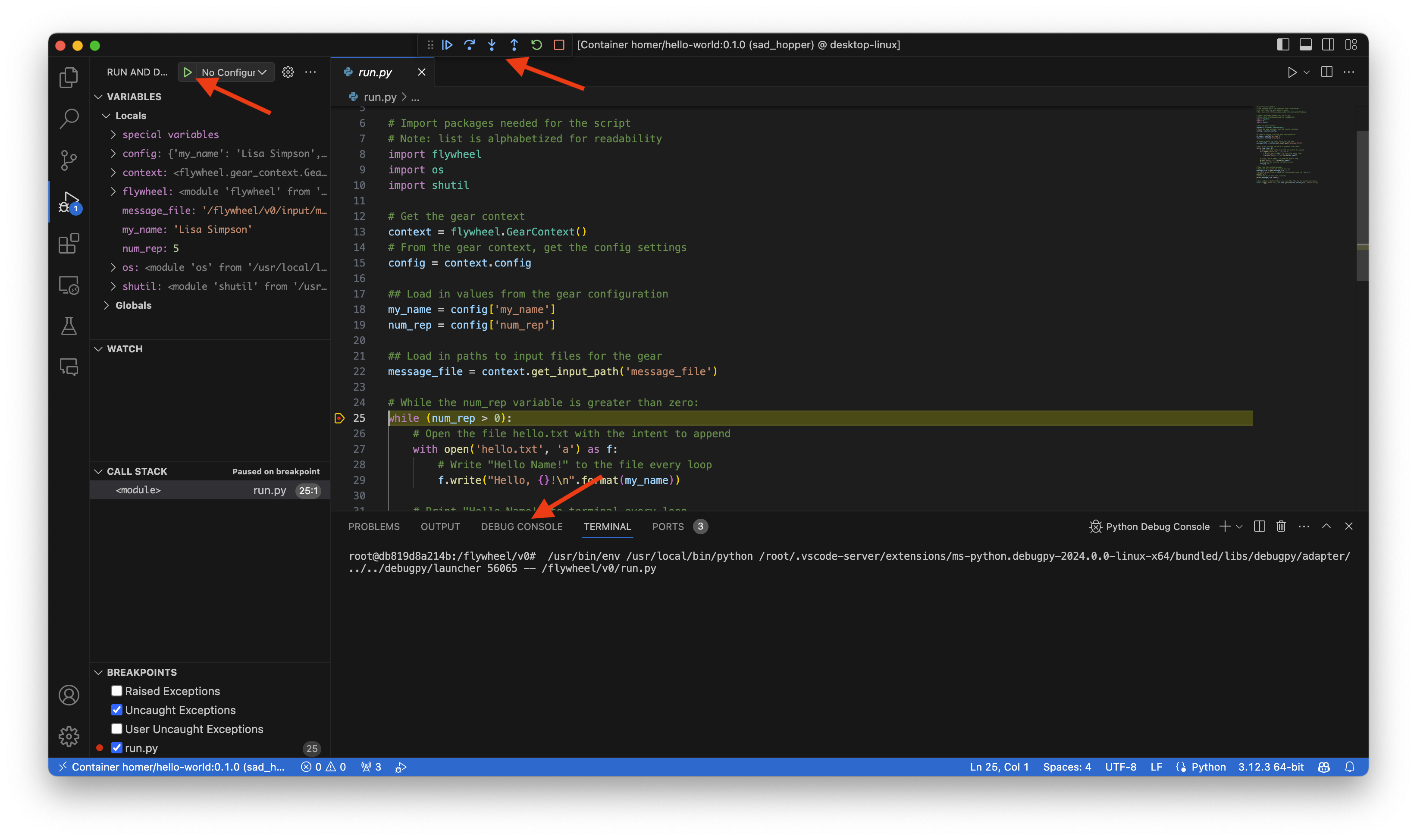Collapse the CALL STACK section
This screenshot has width=1417, height=840.
point(98,471)
